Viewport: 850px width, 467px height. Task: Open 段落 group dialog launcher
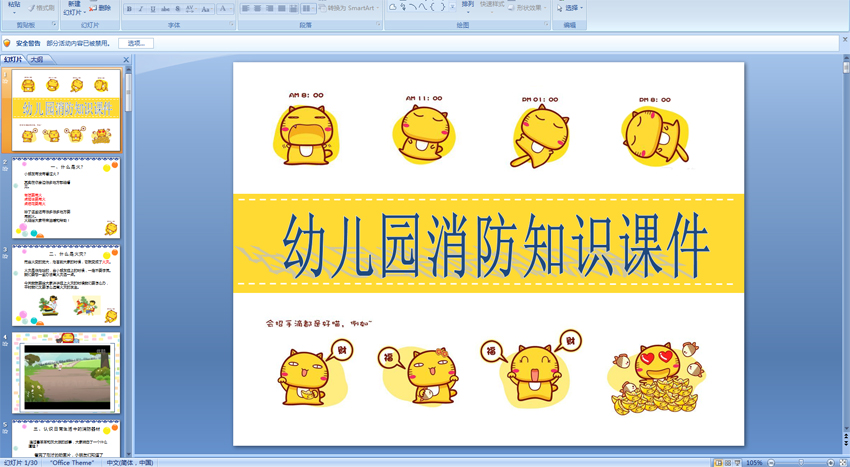[x=378, y=24]
